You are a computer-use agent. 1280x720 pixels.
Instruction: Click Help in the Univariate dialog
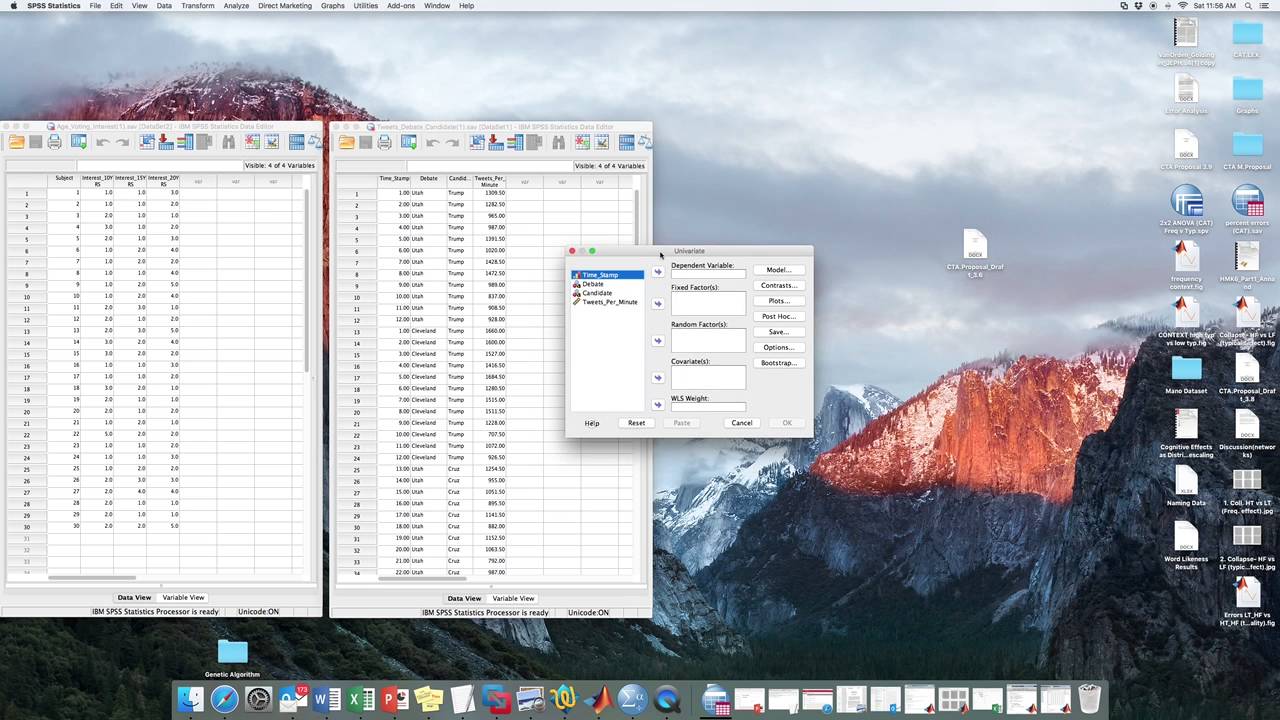click(592, 423)
